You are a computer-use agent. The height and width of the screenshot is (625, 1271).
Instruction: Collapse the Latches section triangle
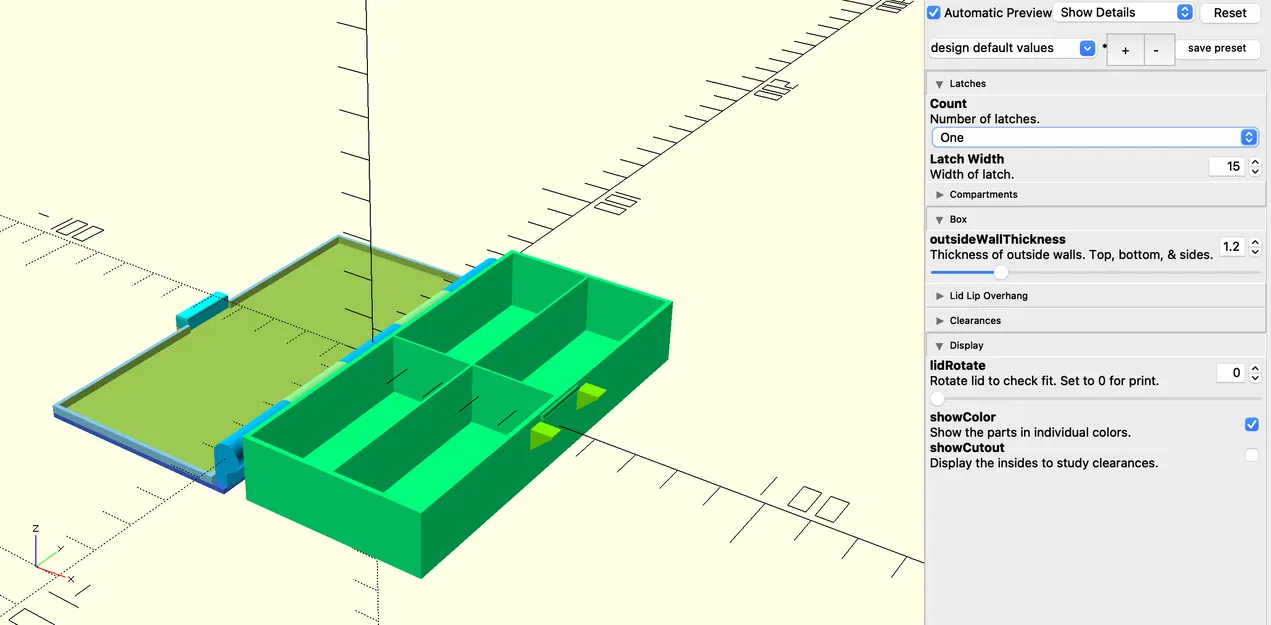pyautogui.click(x=939, y=83)
